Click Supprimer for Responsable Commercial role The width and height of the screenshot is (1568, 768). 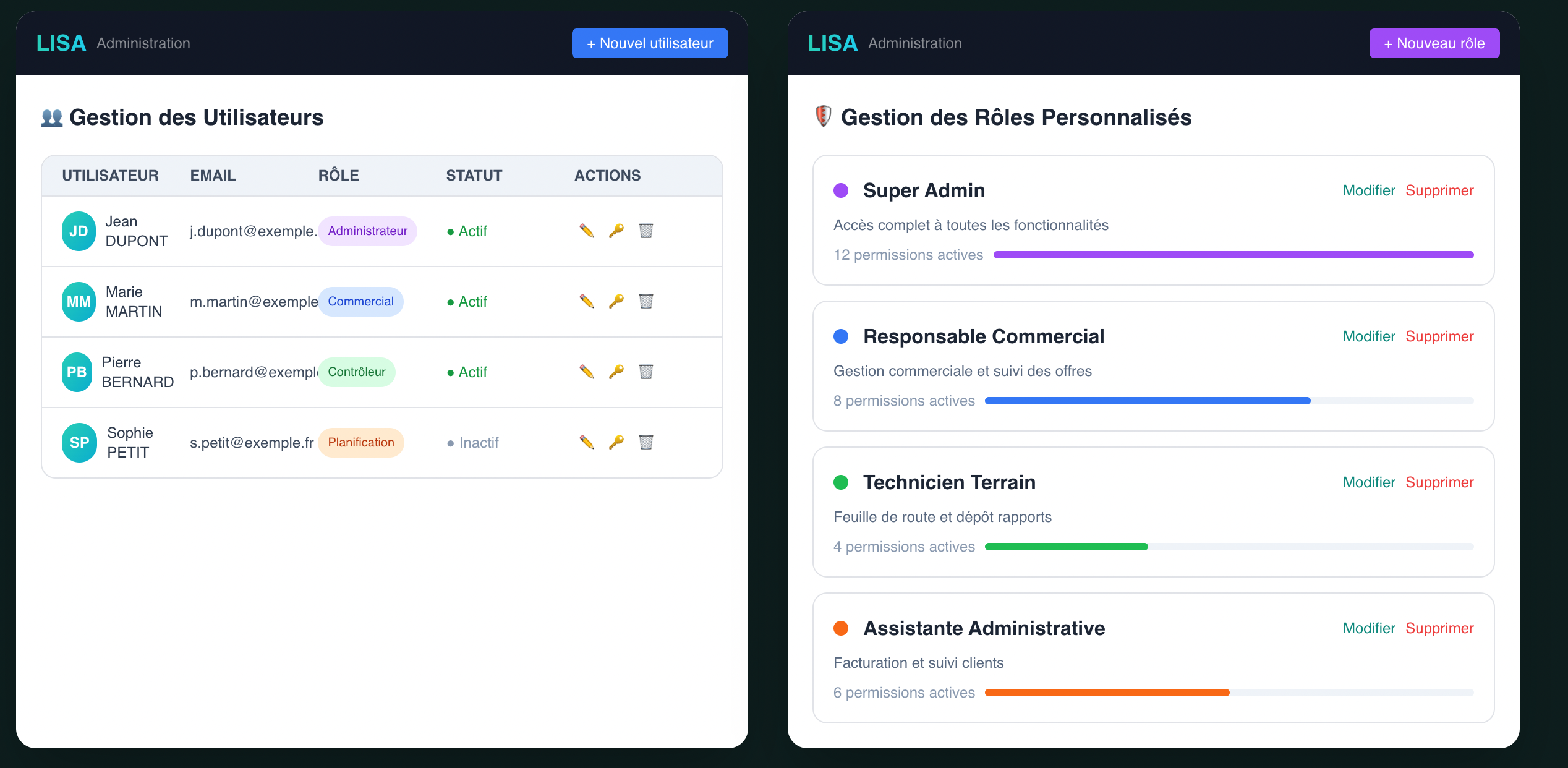pos(1439,336)
